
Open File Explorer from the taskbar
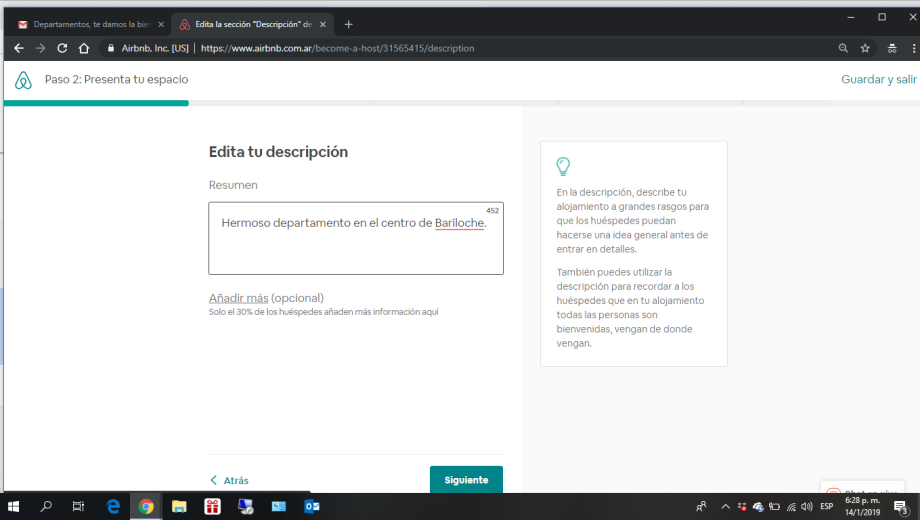click(179, 507)
